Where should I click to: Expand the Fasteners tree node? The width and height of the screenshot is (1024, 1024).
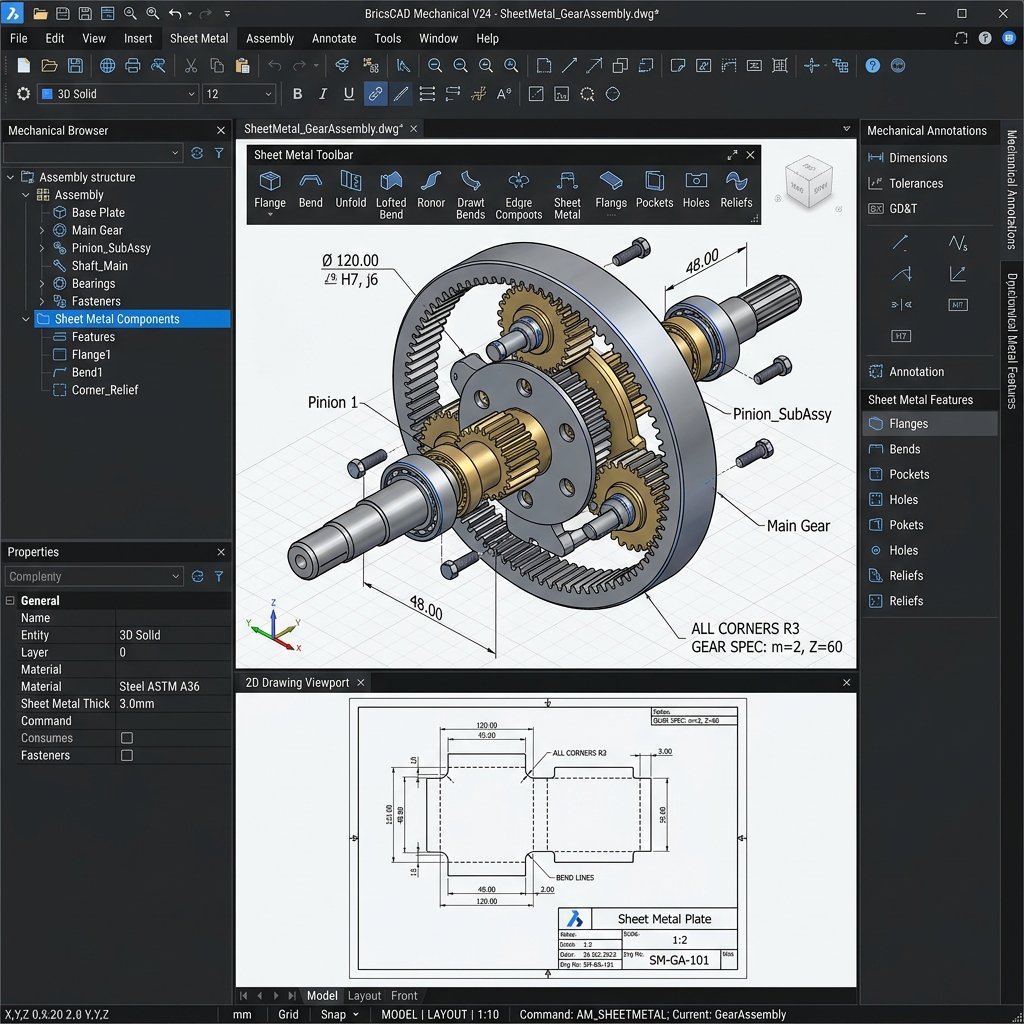[42, 301]
